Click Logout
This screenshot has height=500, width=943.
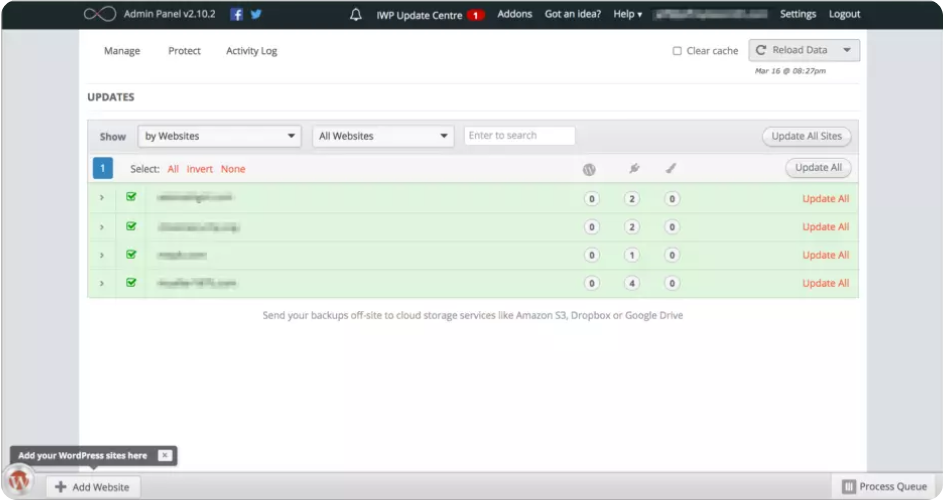(844, 14)
